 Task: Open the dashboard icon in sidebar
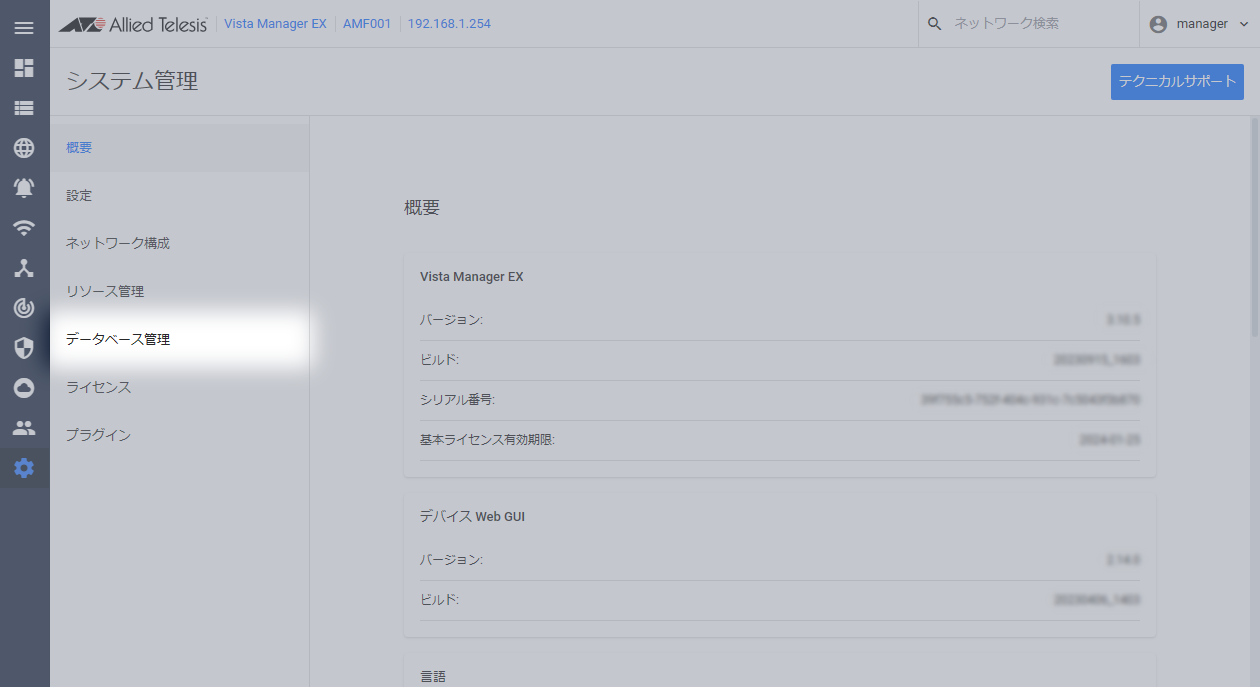point(24,68)
